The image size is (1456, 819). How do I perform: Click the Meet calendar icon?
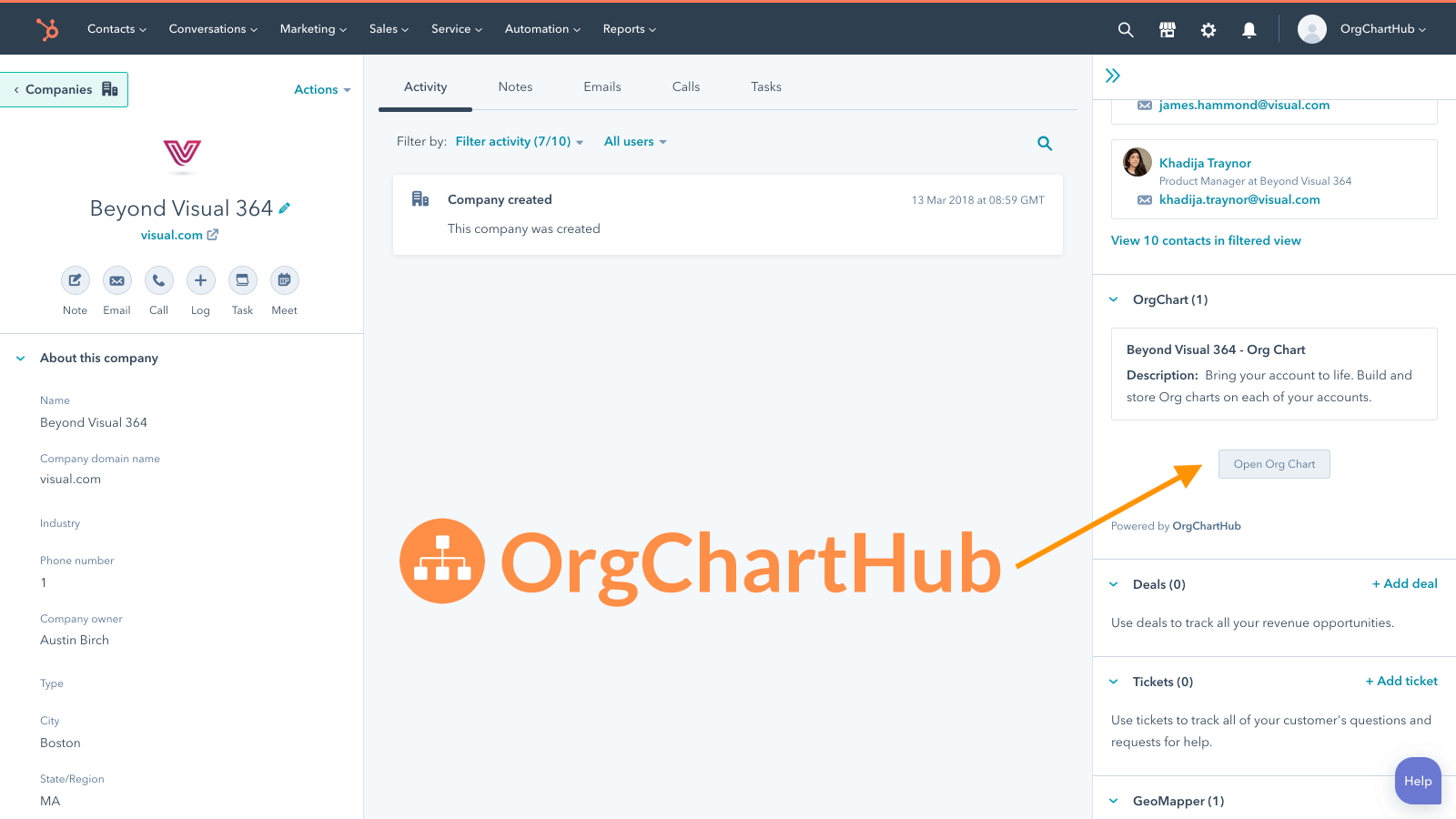click(285, 280)
